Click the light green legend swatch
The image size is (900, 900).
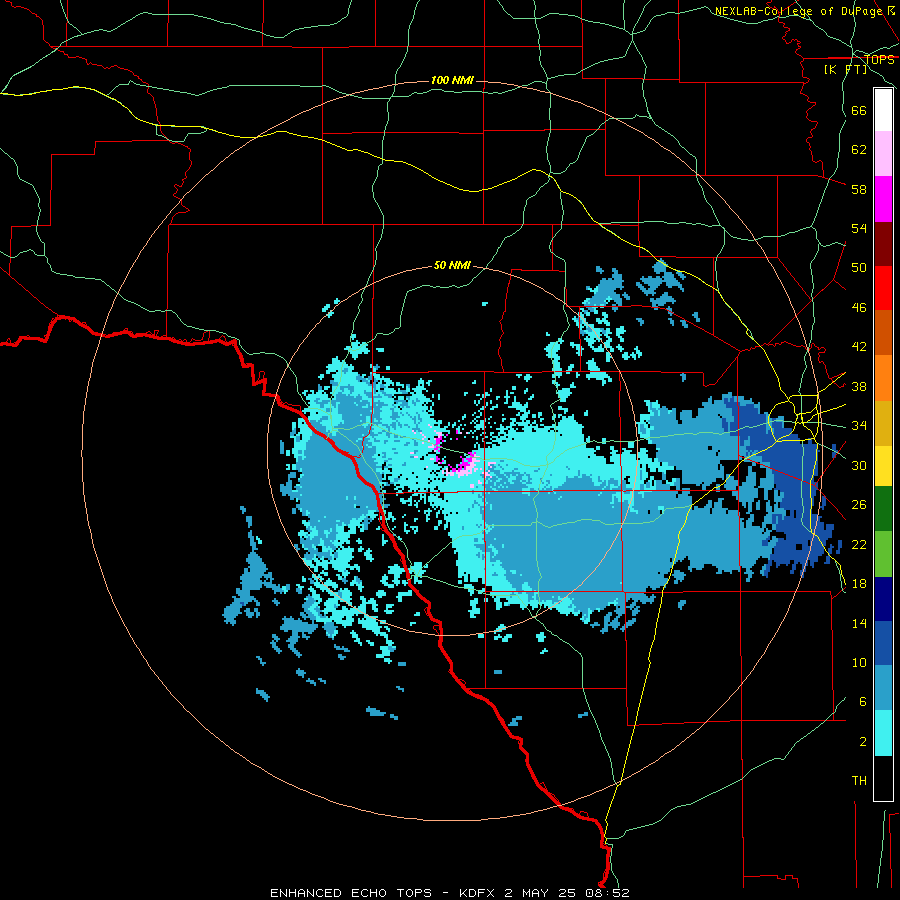click(883, 554)
